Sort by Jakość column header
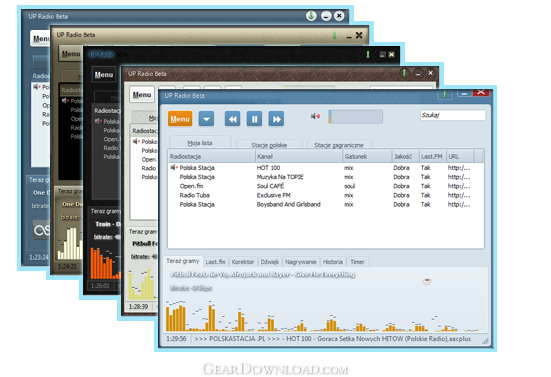551x377 pixels. (406, 156)
